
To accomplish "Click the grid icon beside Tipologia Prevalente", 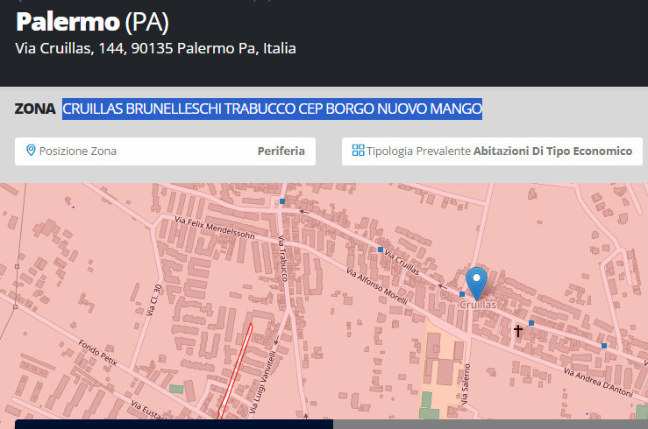I will click(358, 150).
